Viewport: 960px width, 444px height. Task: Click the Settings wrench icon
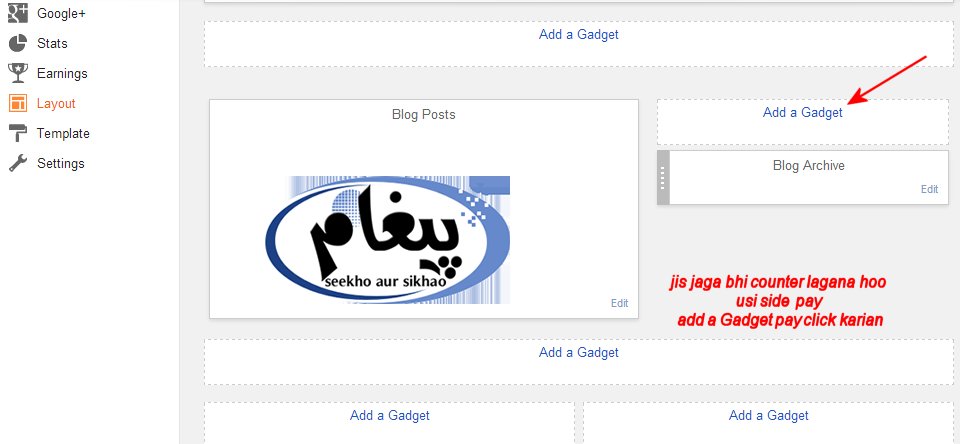(x=18, y=164)
